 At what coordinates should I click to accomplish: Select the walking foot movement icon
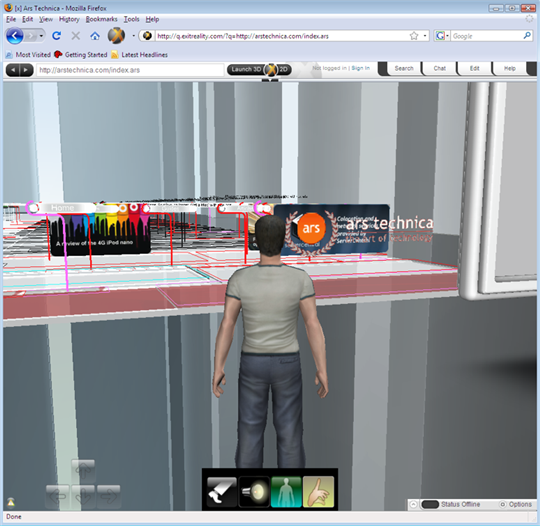(222, 491)
